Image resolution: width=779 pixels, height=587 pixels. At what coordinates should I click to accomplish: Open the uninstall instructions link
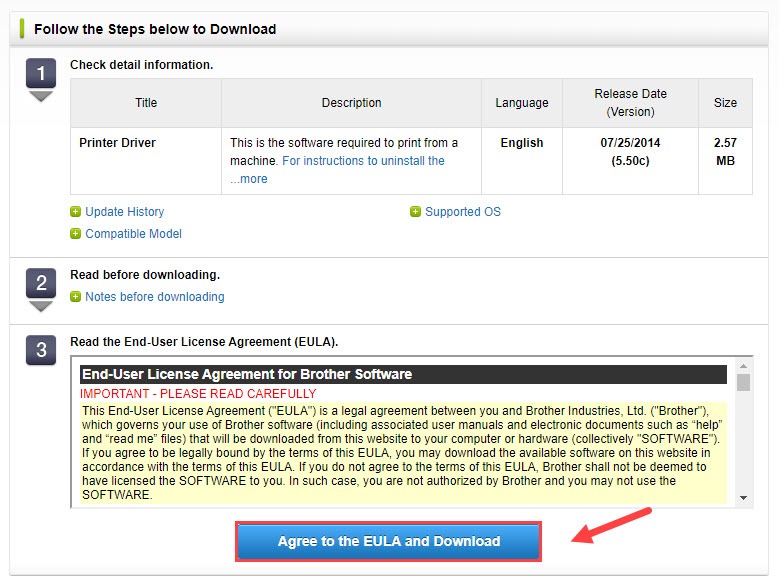pyautogui.click(x=363, y=161)
